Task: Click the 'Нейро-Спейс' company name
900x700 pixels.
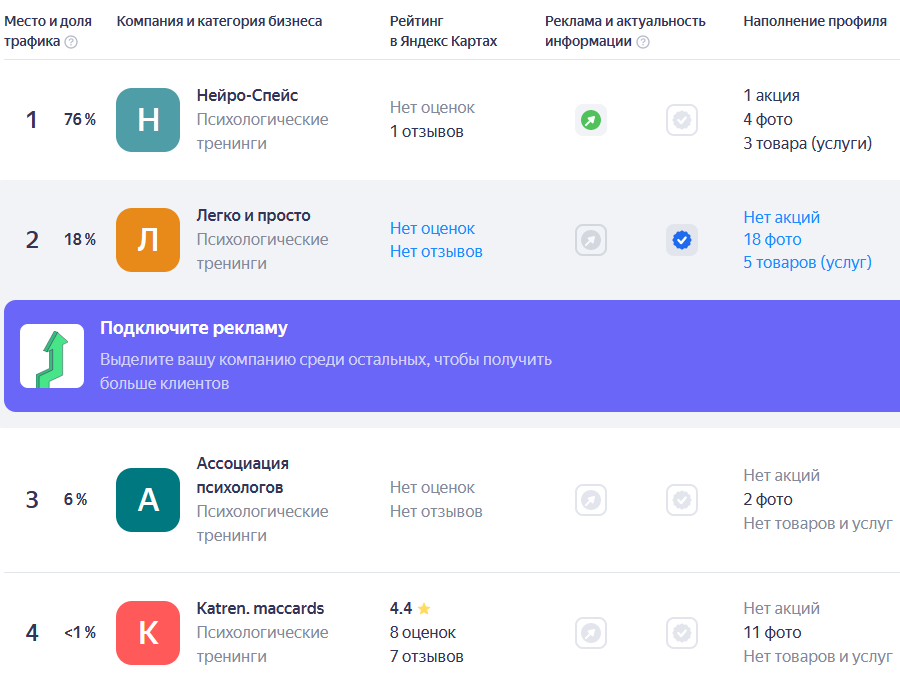Action: pos(247,95)
